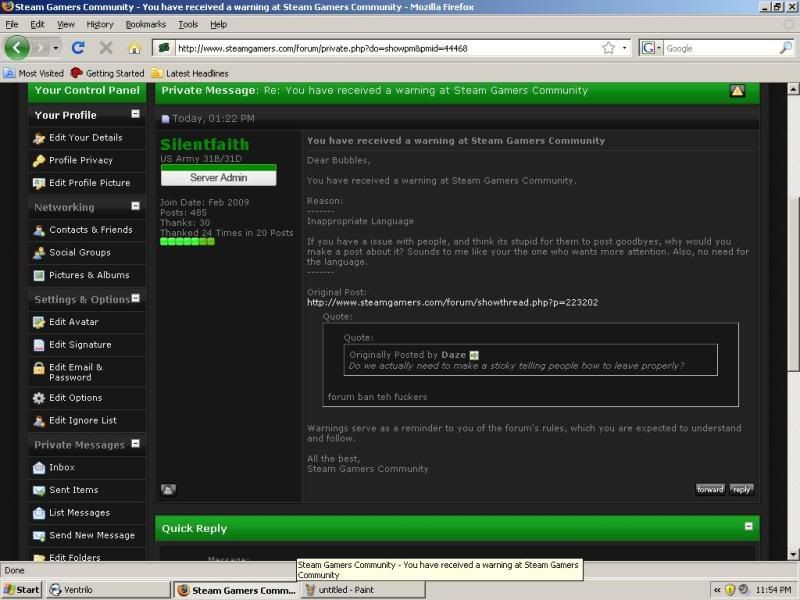Screen dimensions: 800x600
Task: Collapse the Networking section
Action: point(136,207)
